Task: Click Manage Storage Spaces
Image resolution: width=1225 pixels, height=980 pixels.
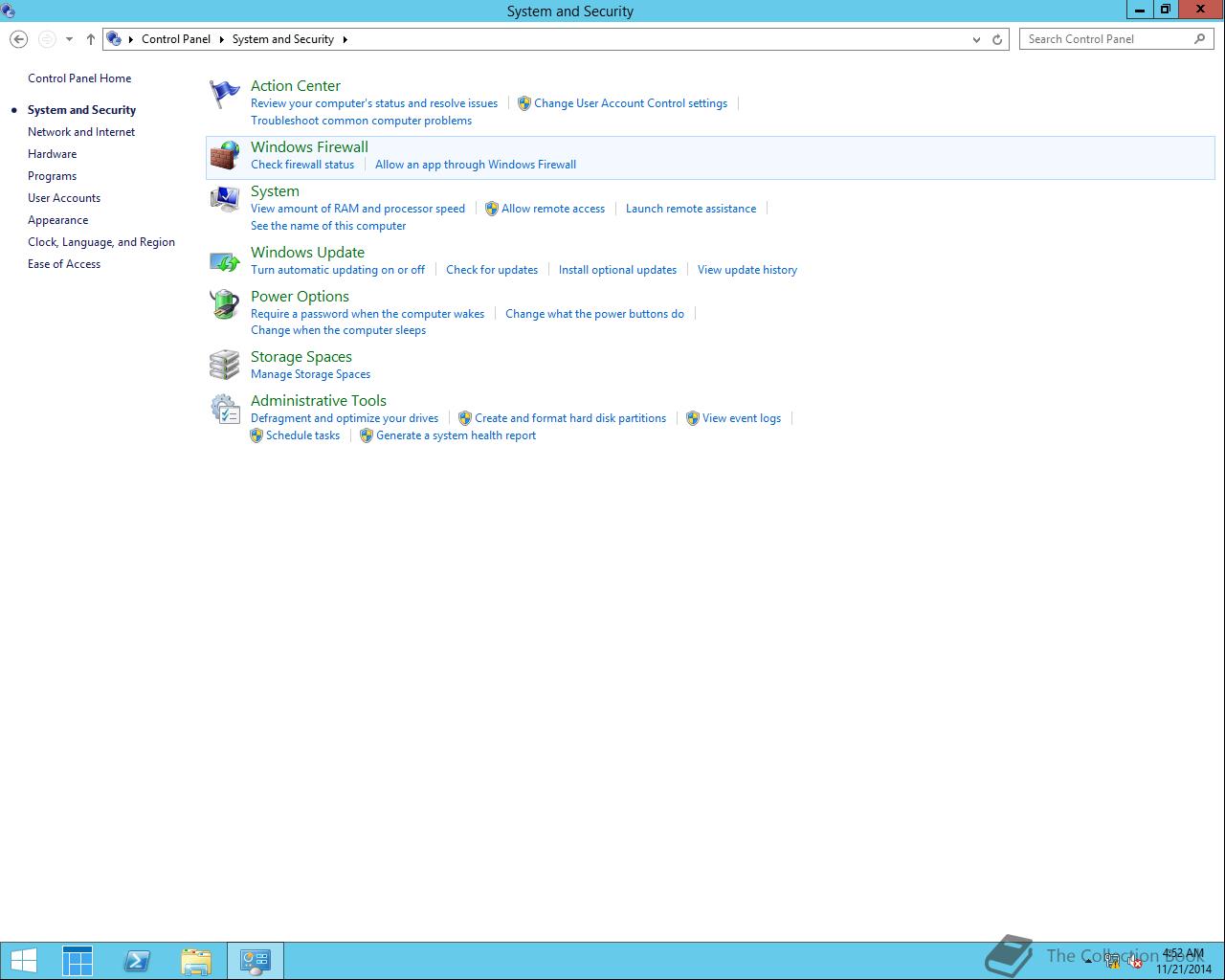Action: (310, 374)
